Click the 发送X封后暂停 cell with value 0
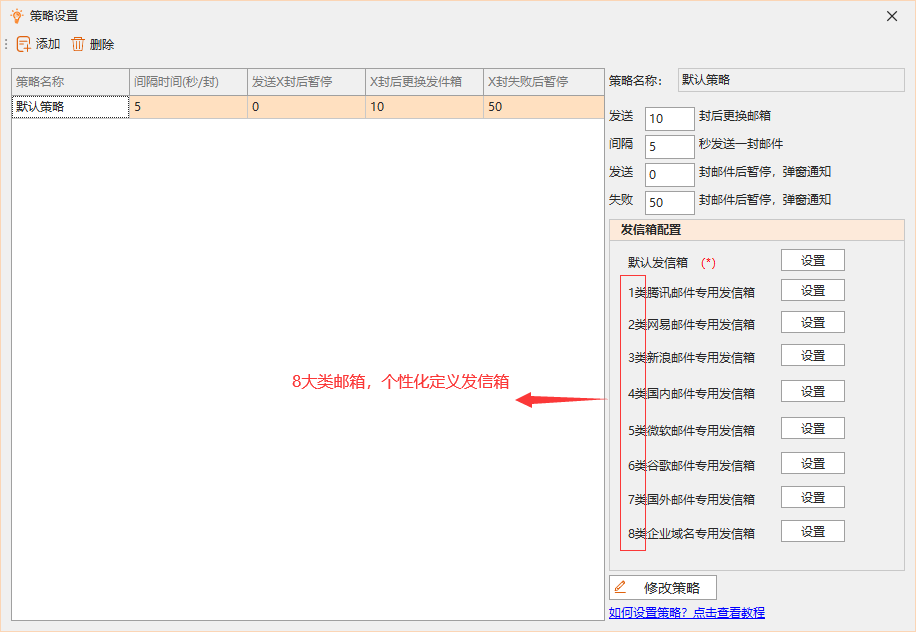The width and height of the screenshot is (916, 632). click(x=306, y=107)
